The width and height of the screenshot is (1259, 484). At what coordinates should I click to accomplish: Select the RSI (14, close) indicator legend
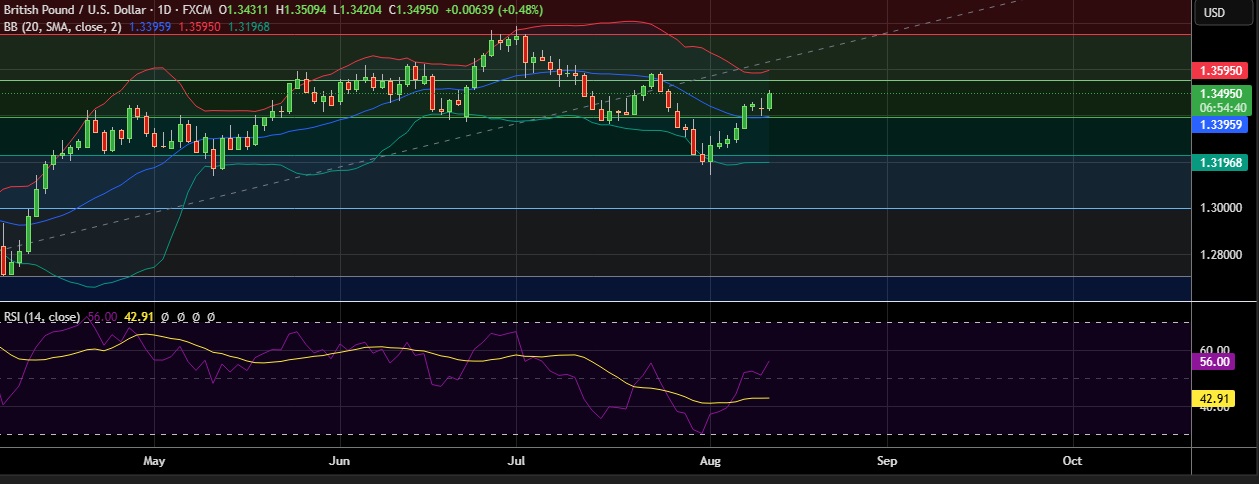coord(42,316)
